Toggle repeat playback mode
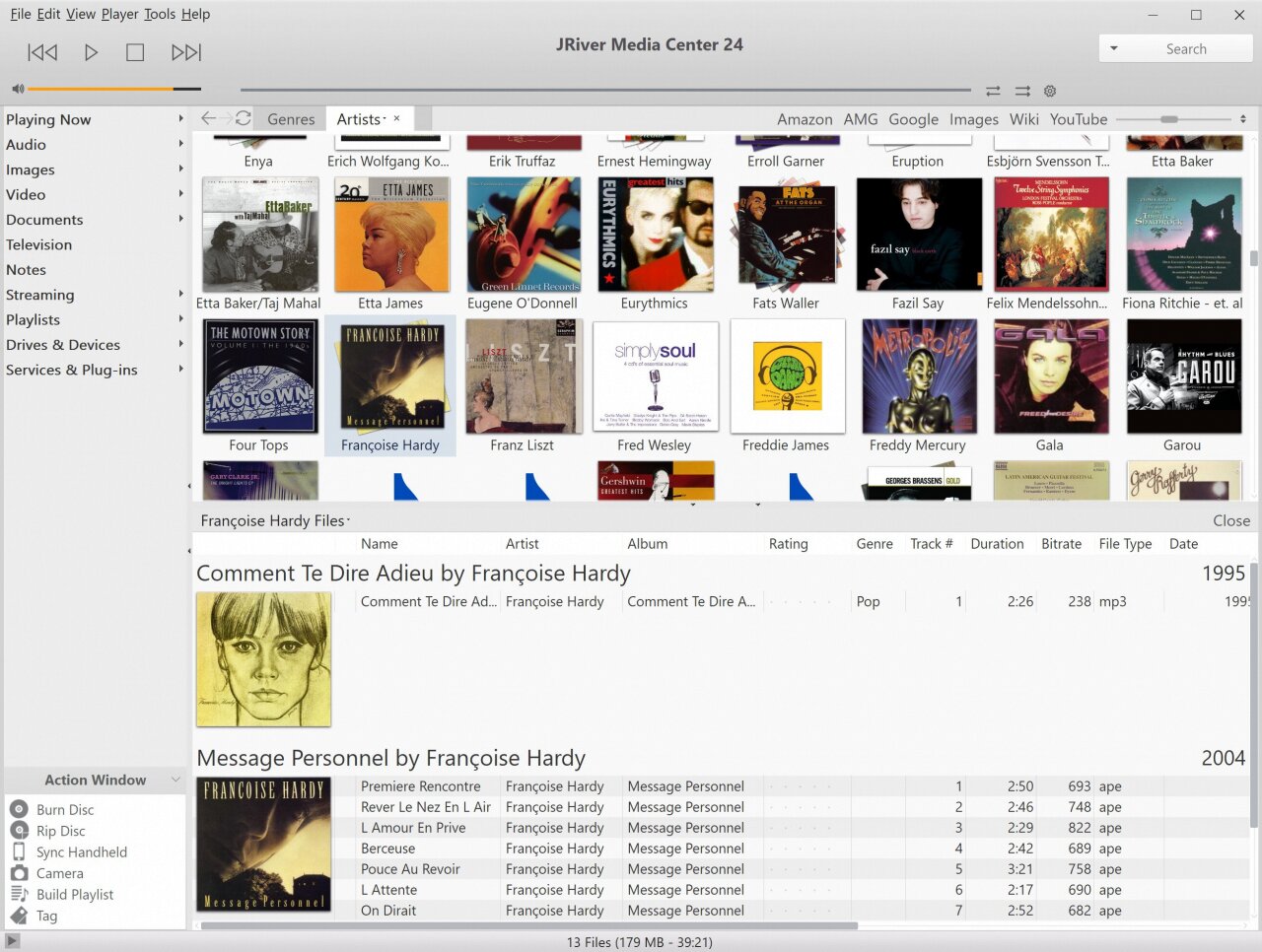 (x=993, y=91)
